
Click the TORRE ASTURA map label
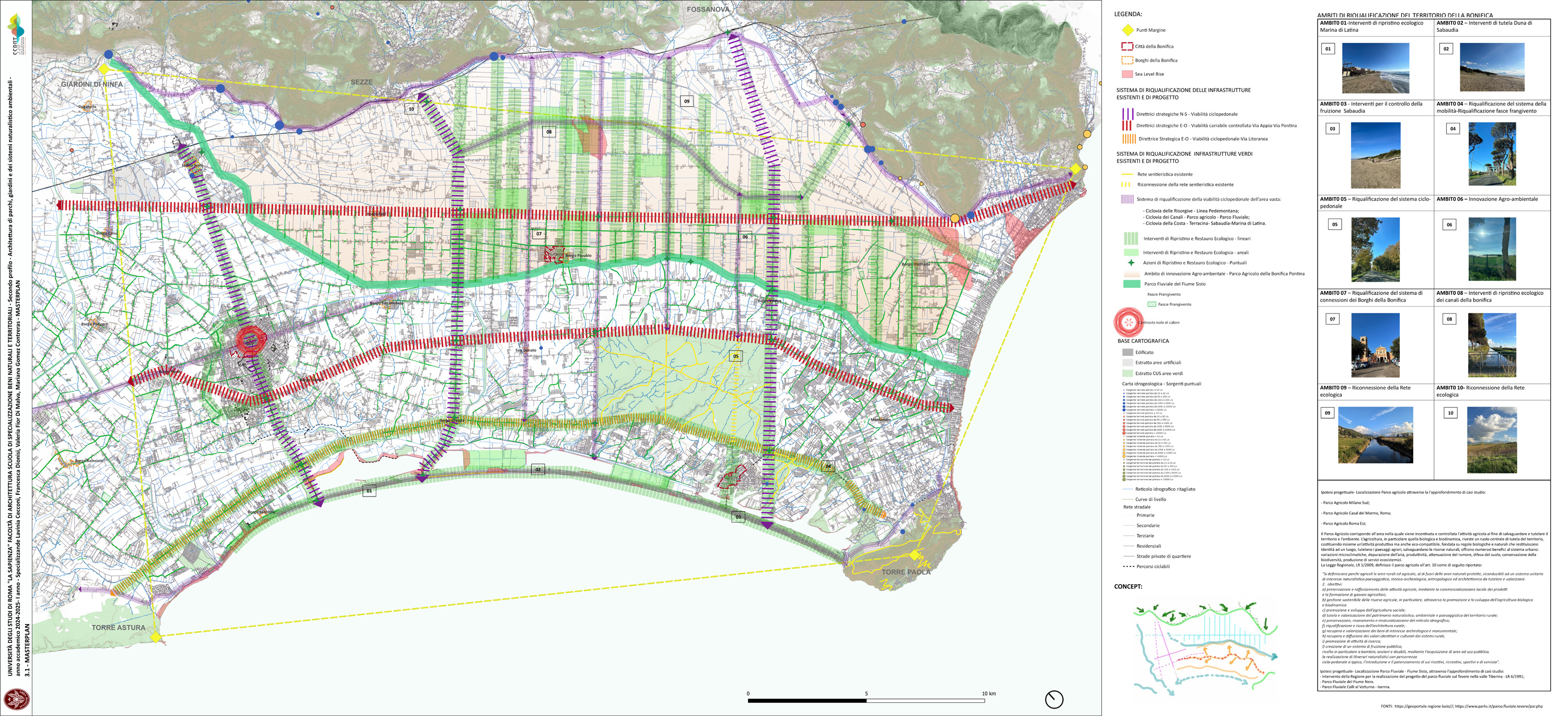[119, 627]
